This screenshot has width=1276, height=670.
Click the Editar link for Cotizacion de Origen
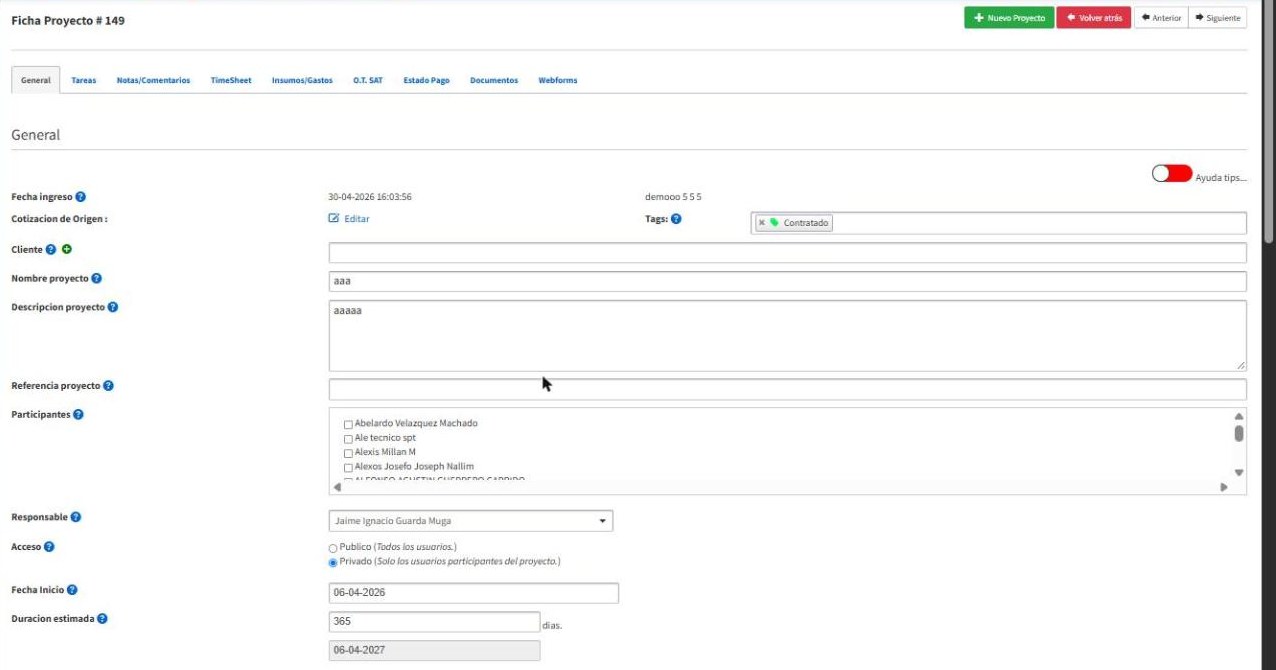[x=349, y=219]
